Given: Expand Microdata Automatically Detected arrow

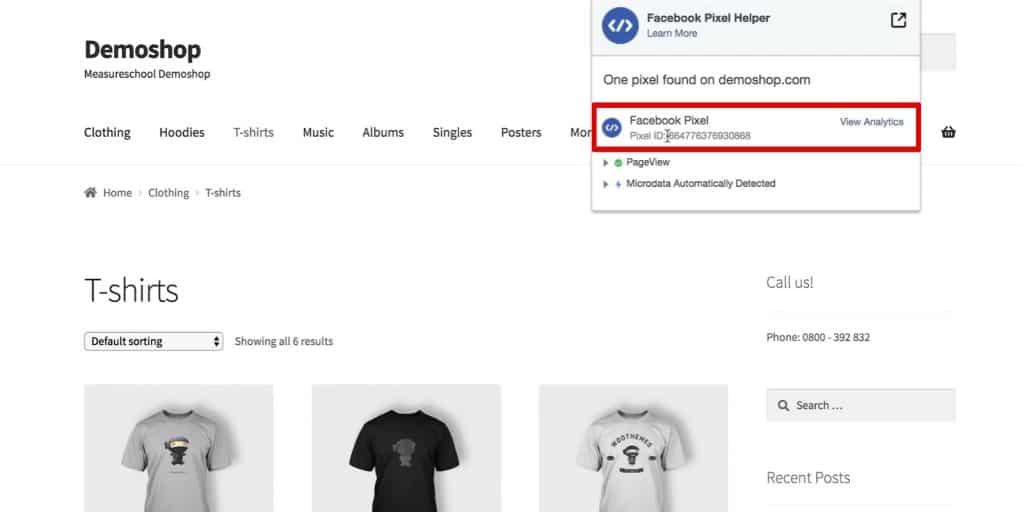Looking at the screenshot, I should (x=606, y=184).
